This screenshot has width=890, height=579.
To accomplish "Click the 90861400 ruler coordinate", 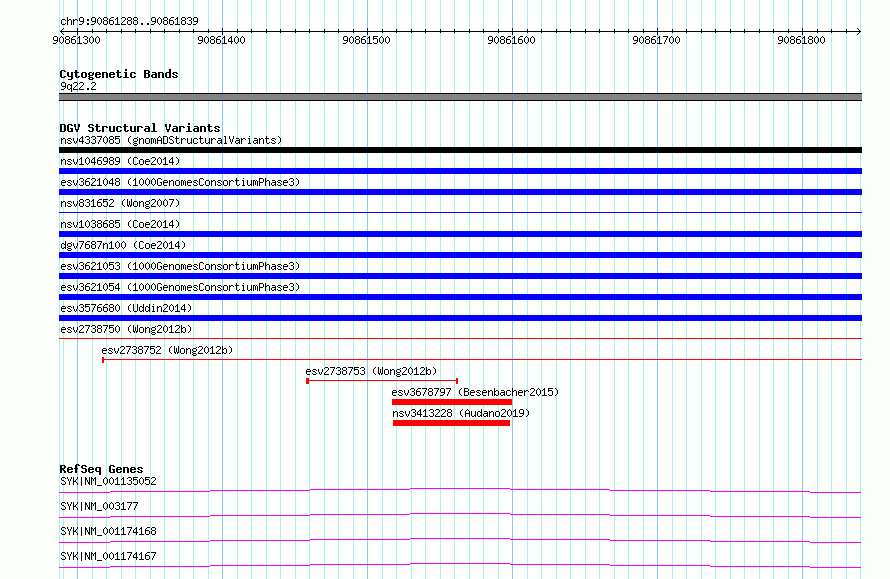I will point(221,40).
